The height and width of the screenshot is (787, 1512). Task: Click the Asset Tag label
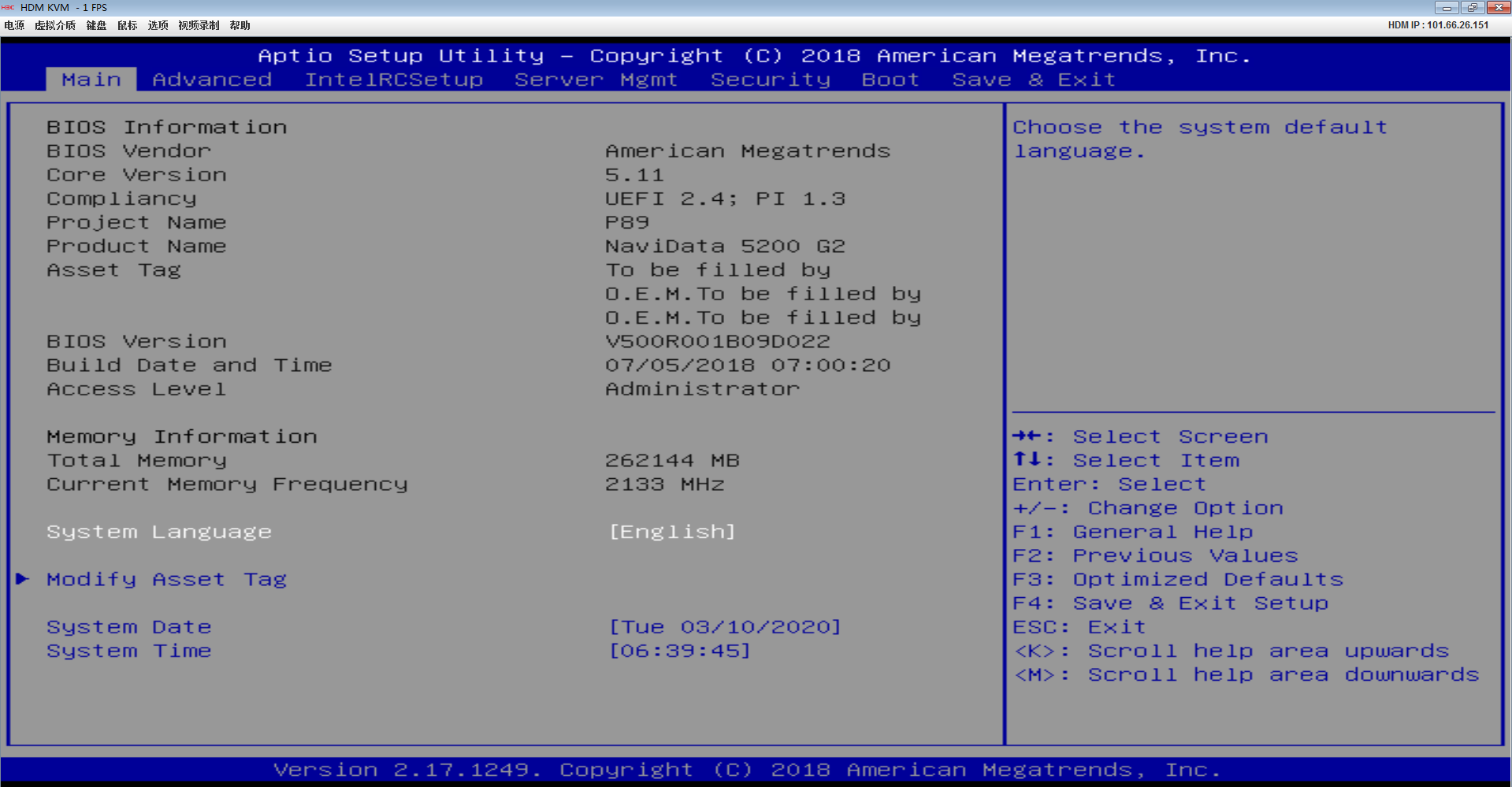(x=113, y=269)
